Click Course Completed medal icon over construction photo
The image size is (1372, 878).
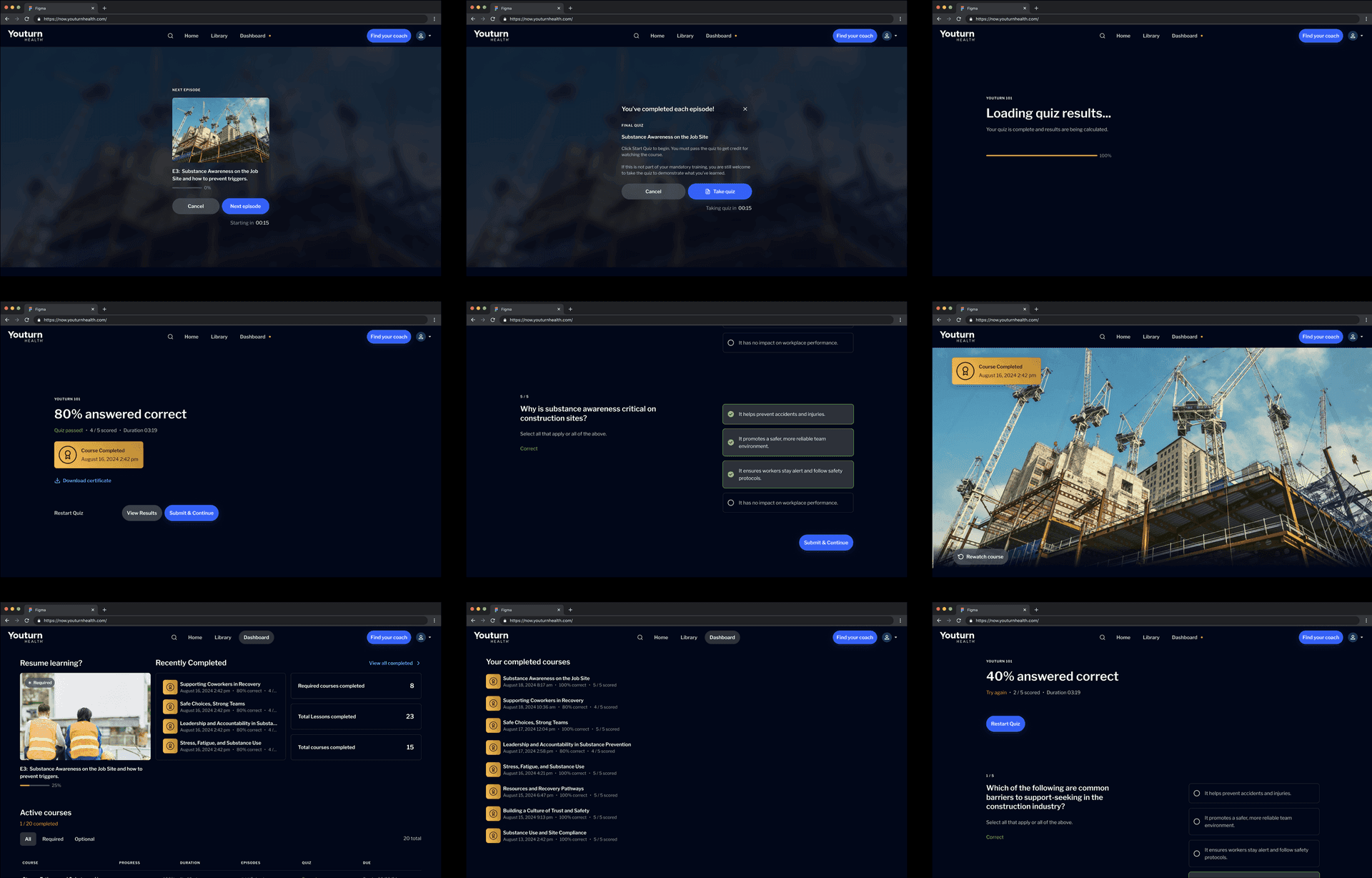(x=965, y=371)
